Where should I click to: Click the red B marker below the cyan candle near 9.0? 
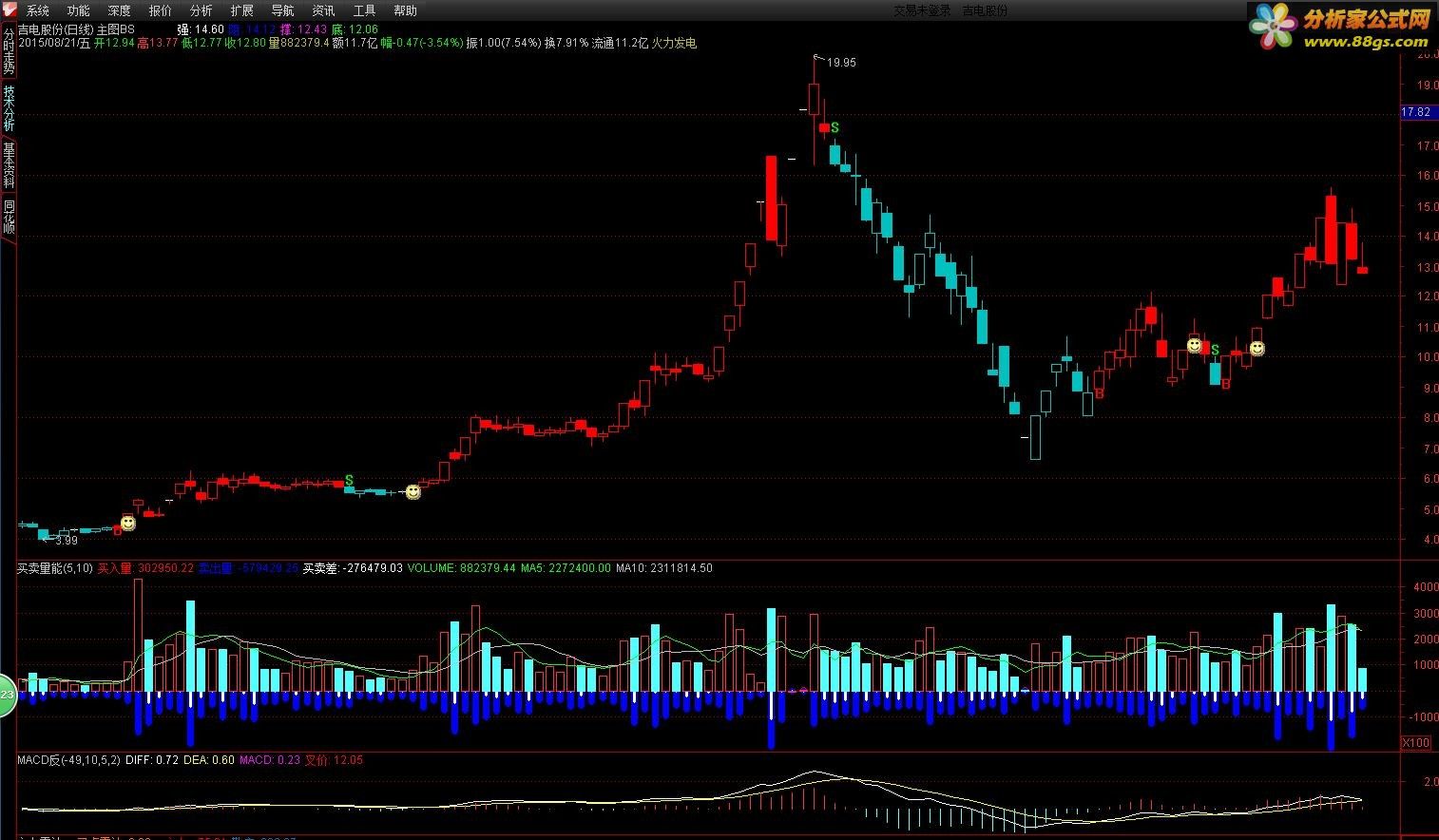1226,384
